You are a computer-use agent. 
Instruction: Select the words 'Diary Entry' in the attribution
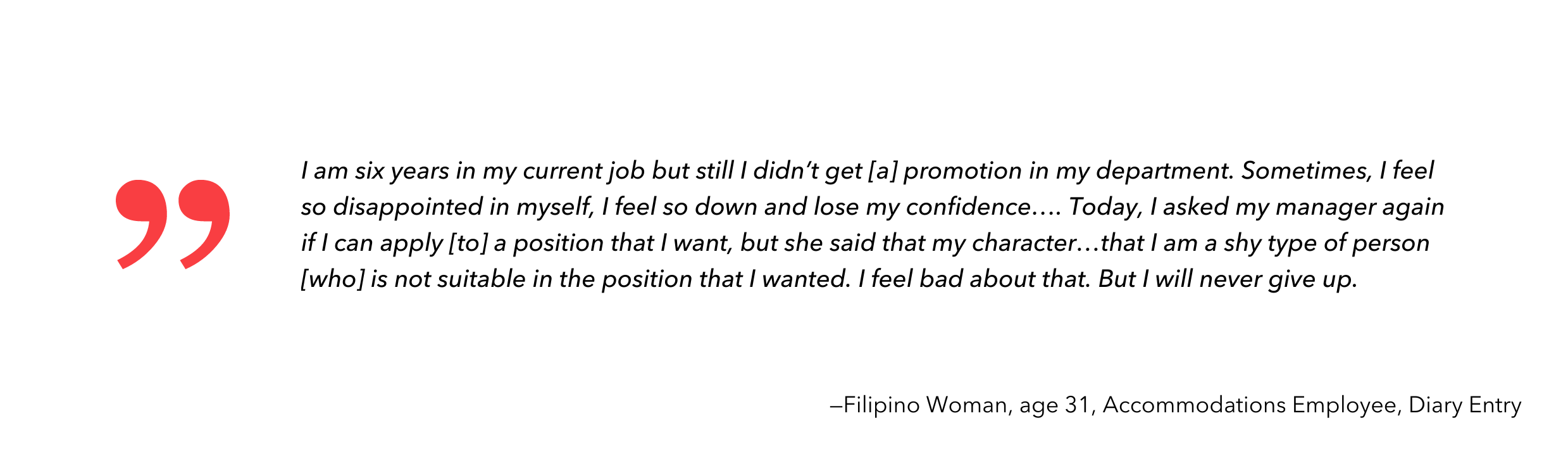(x=1465, y=406)
